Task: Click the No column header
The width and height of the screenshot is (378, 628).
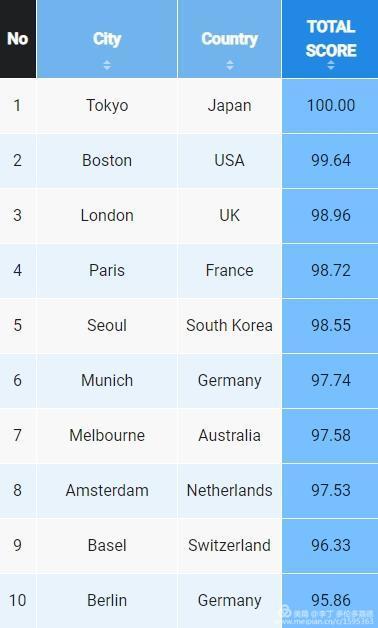Action: tap(18, 39)
